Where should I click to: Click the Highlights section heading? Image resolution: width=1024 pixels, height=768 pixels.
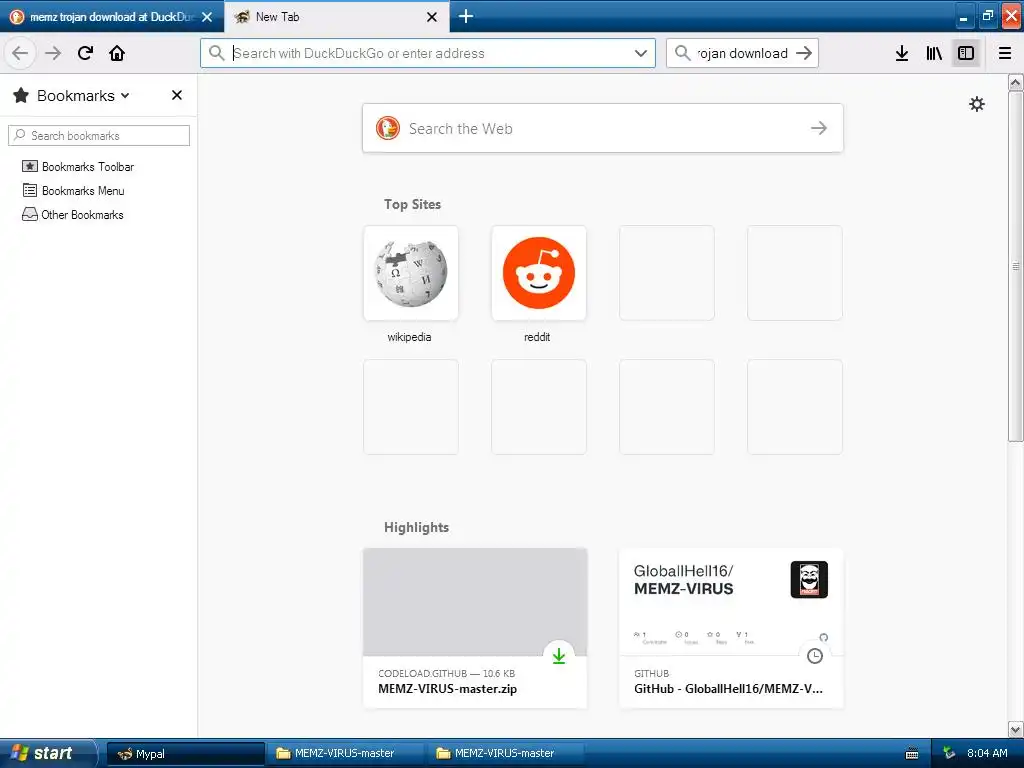(416, 527)
